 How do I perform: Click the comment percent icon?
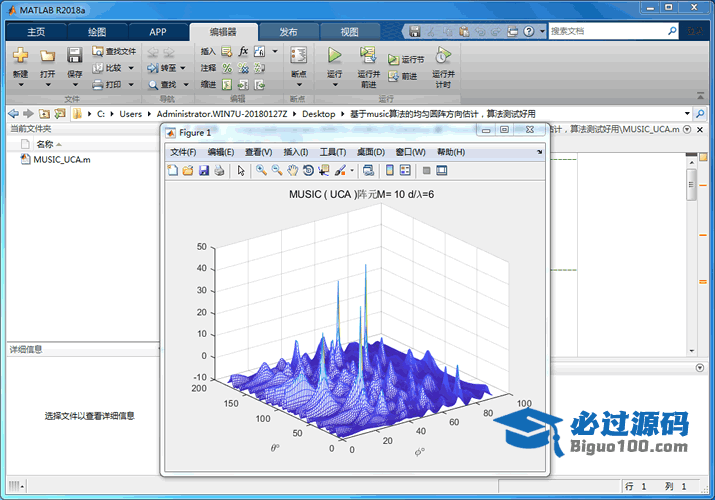227,68
